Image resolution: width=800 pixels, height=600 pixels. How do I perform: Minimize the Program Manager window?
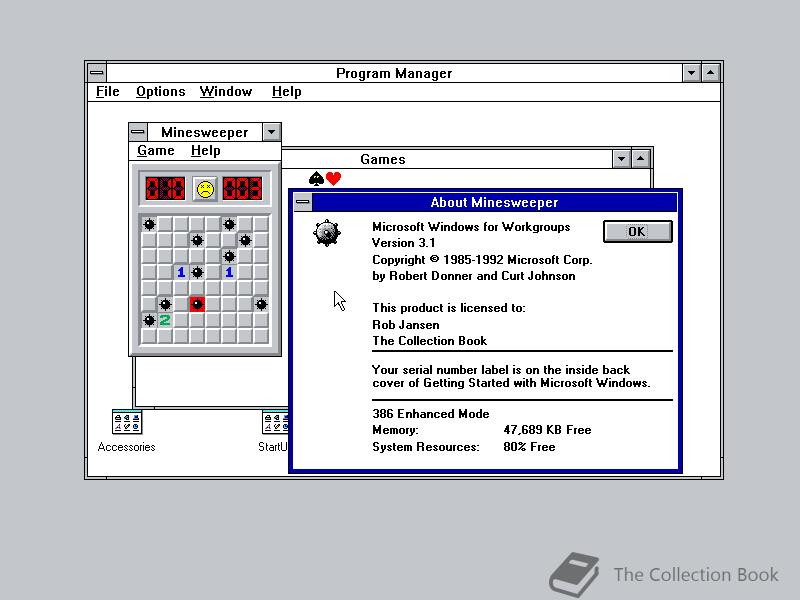(691, 73)
